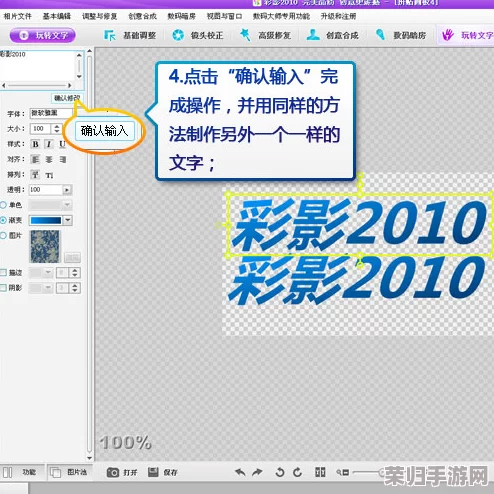
Task: Click the zoom magnifier icon
Action: point(343,472)
